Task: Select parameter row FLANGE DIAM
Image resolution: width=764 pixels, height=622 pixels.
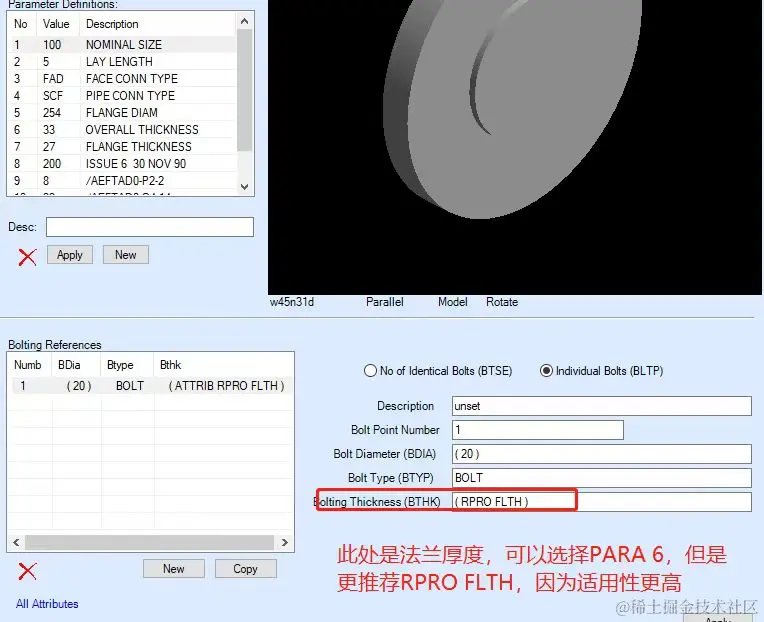Action: [123, 113]
